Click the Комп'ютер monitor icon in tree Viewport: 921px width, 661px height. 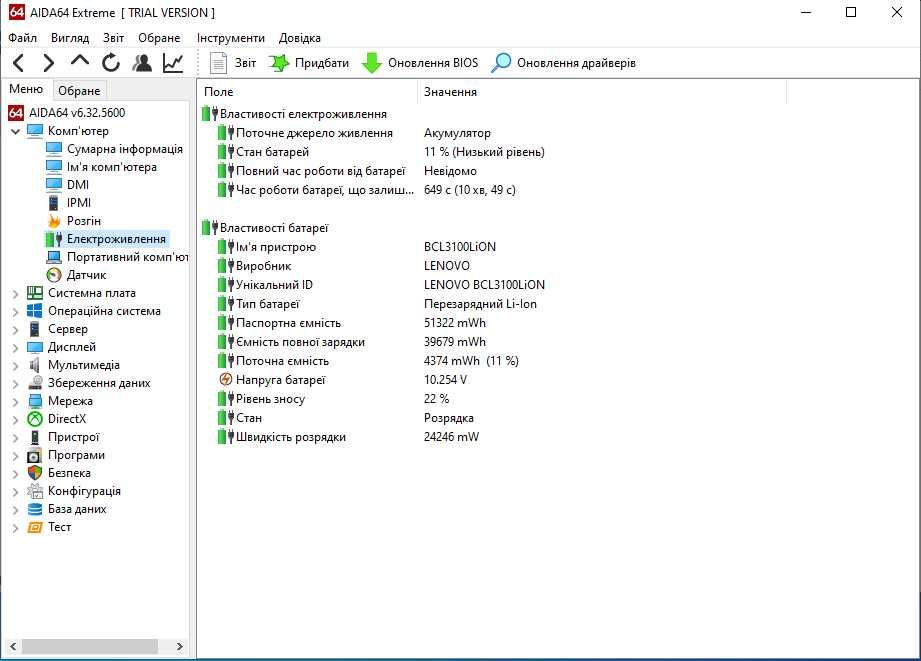pos(35,130)
